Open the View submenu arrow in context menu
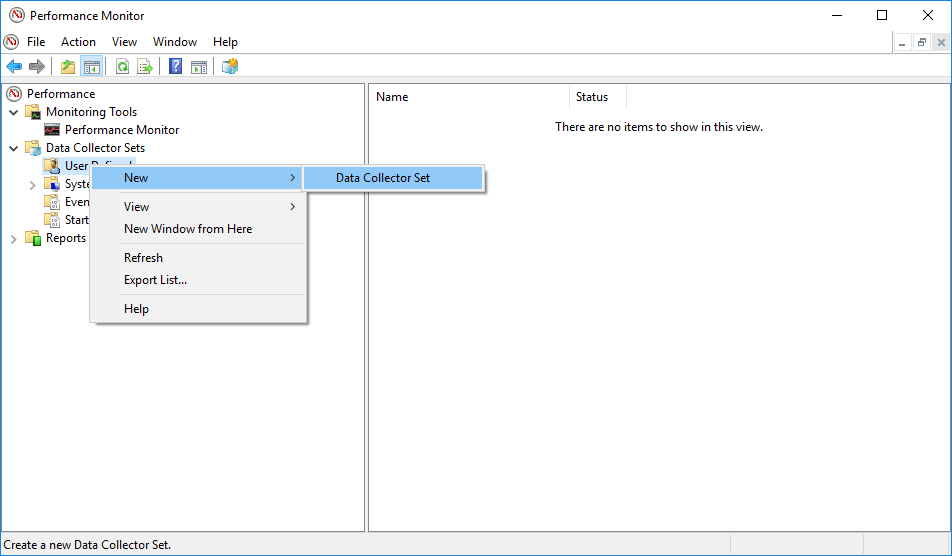 (x=293, y=207)
